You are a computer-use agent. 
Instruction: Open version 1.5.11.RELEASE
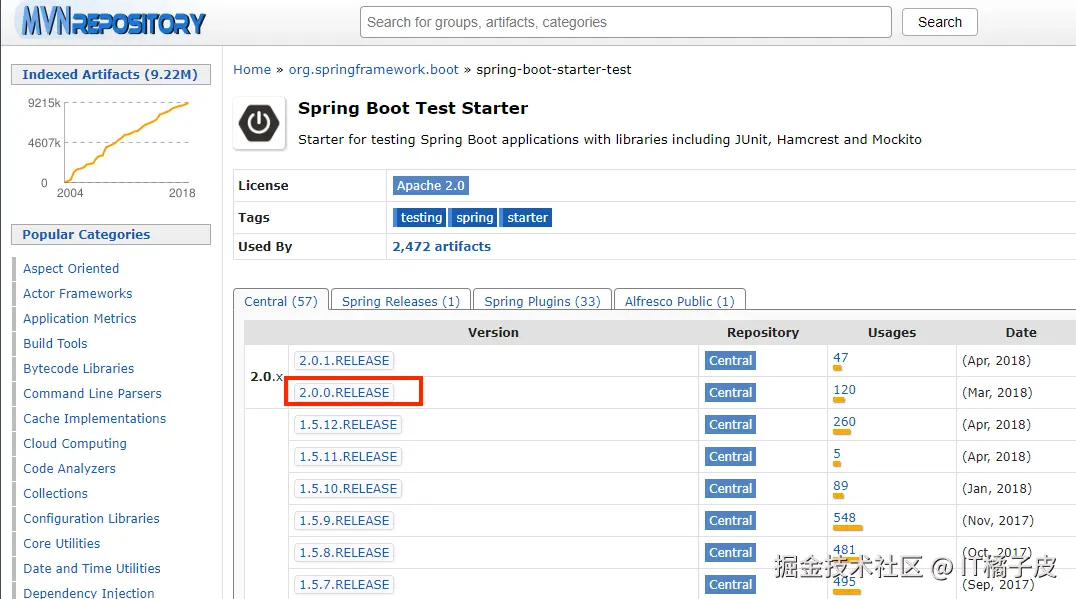point(348,457)
